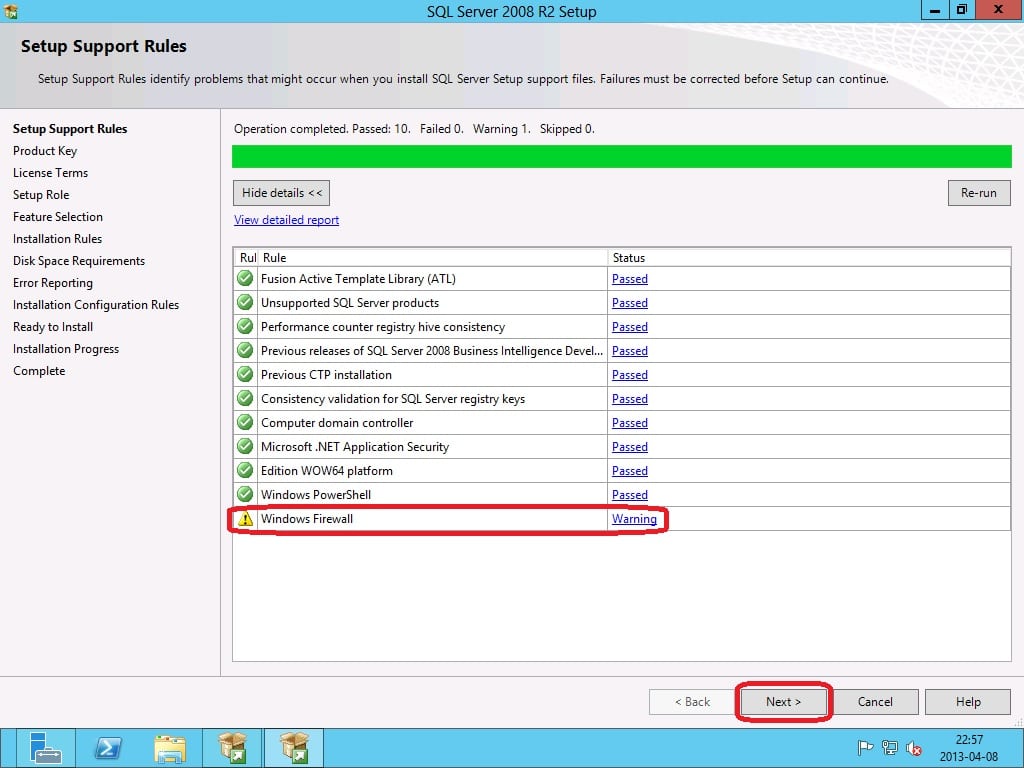This screenshot has width=1024, height=768.
Task: Open Passed link for Consistency validation registry keys
Action: pos(630,398)
